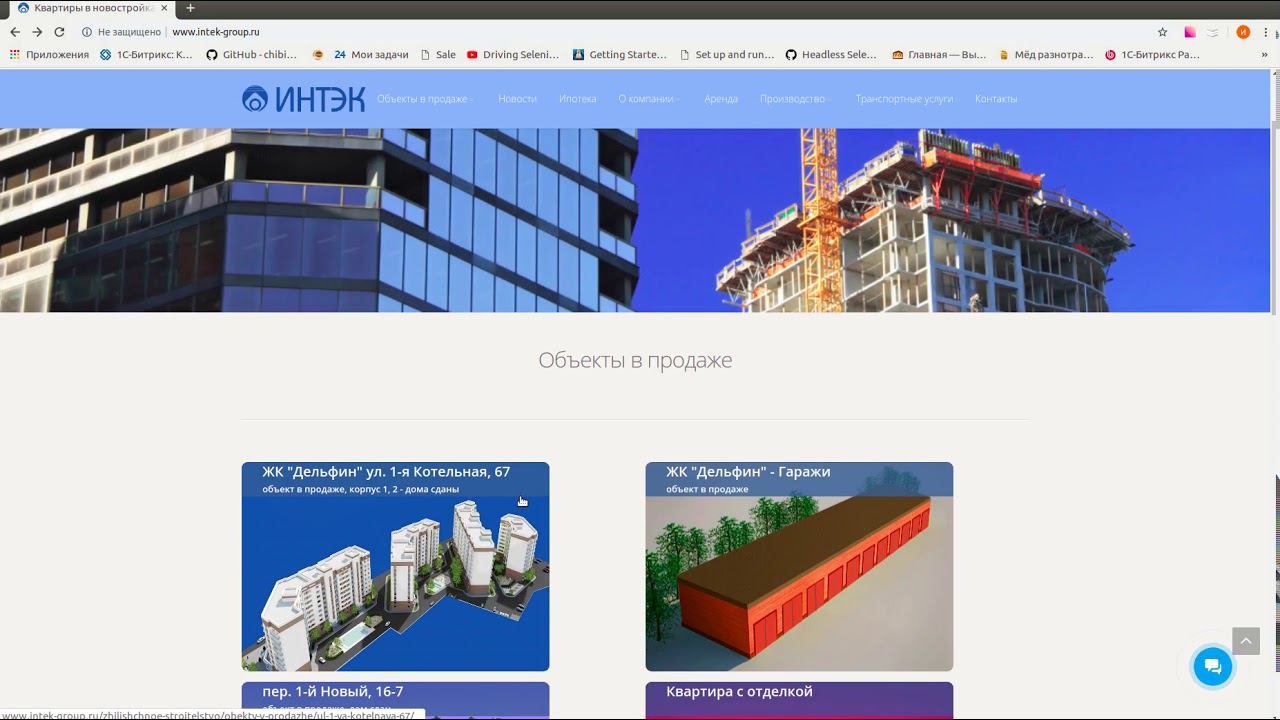Open the Главная — Вы... bookmark
Screen dimensions: 1280x720
coord(939,55)
